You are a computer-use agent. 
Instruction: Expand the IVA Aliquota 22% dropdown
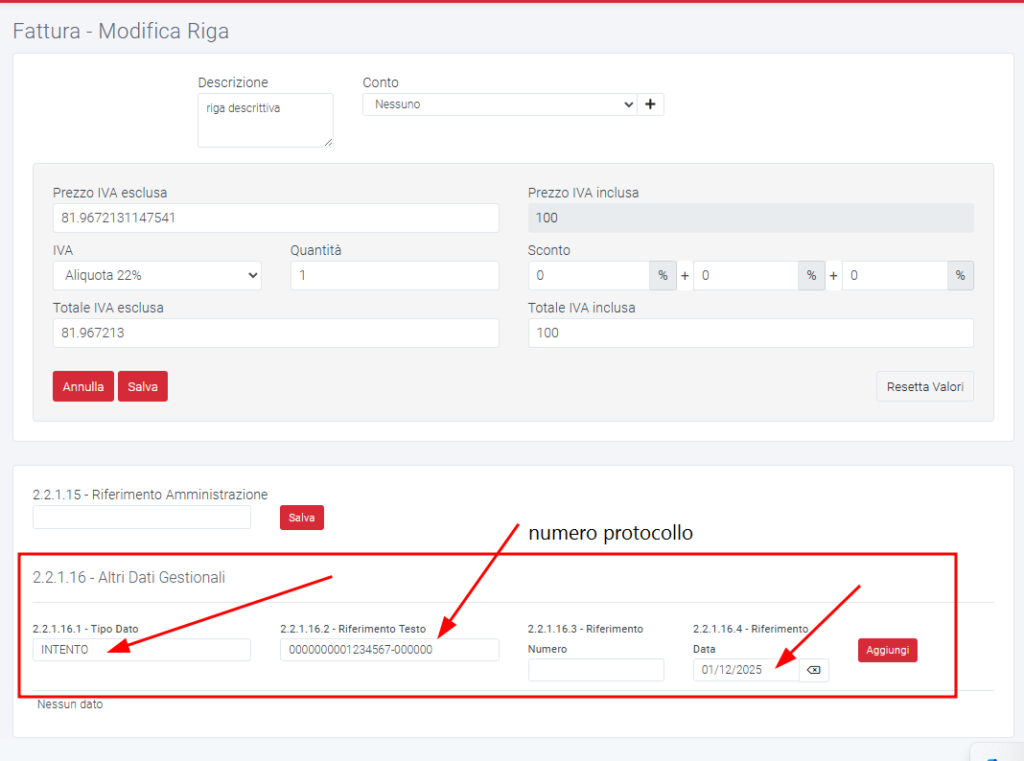(x=157, y=275)
